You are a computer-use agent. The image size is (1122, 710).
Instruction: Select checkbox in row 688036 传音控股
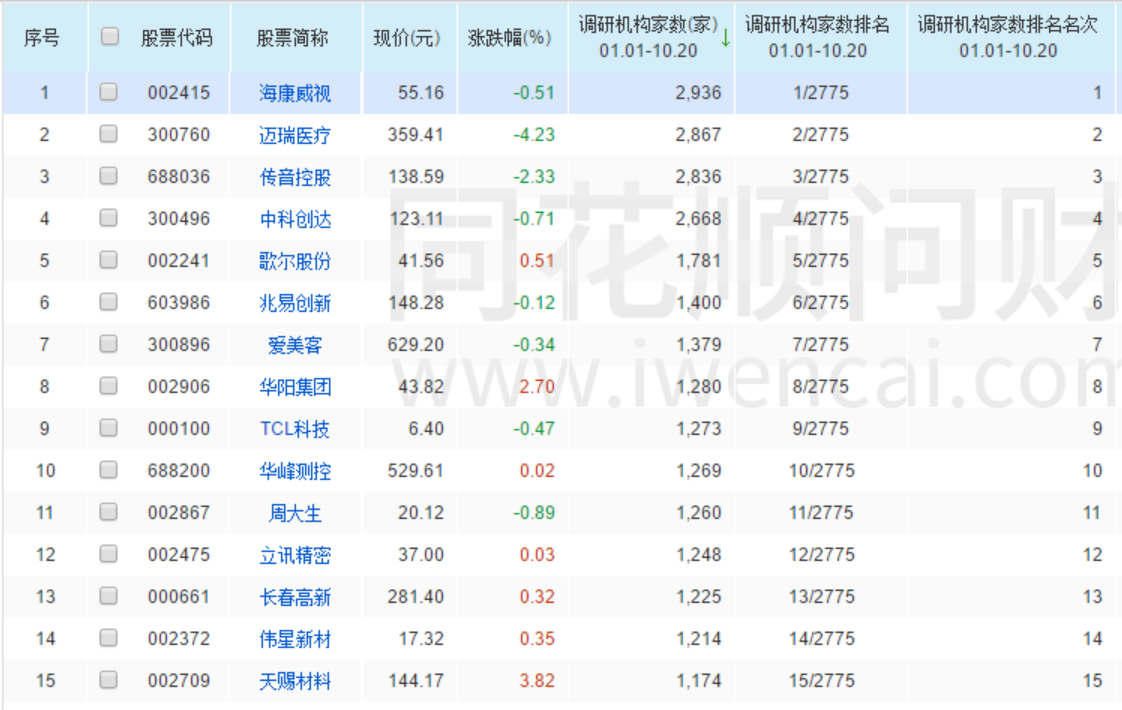[x=109, y=176]
